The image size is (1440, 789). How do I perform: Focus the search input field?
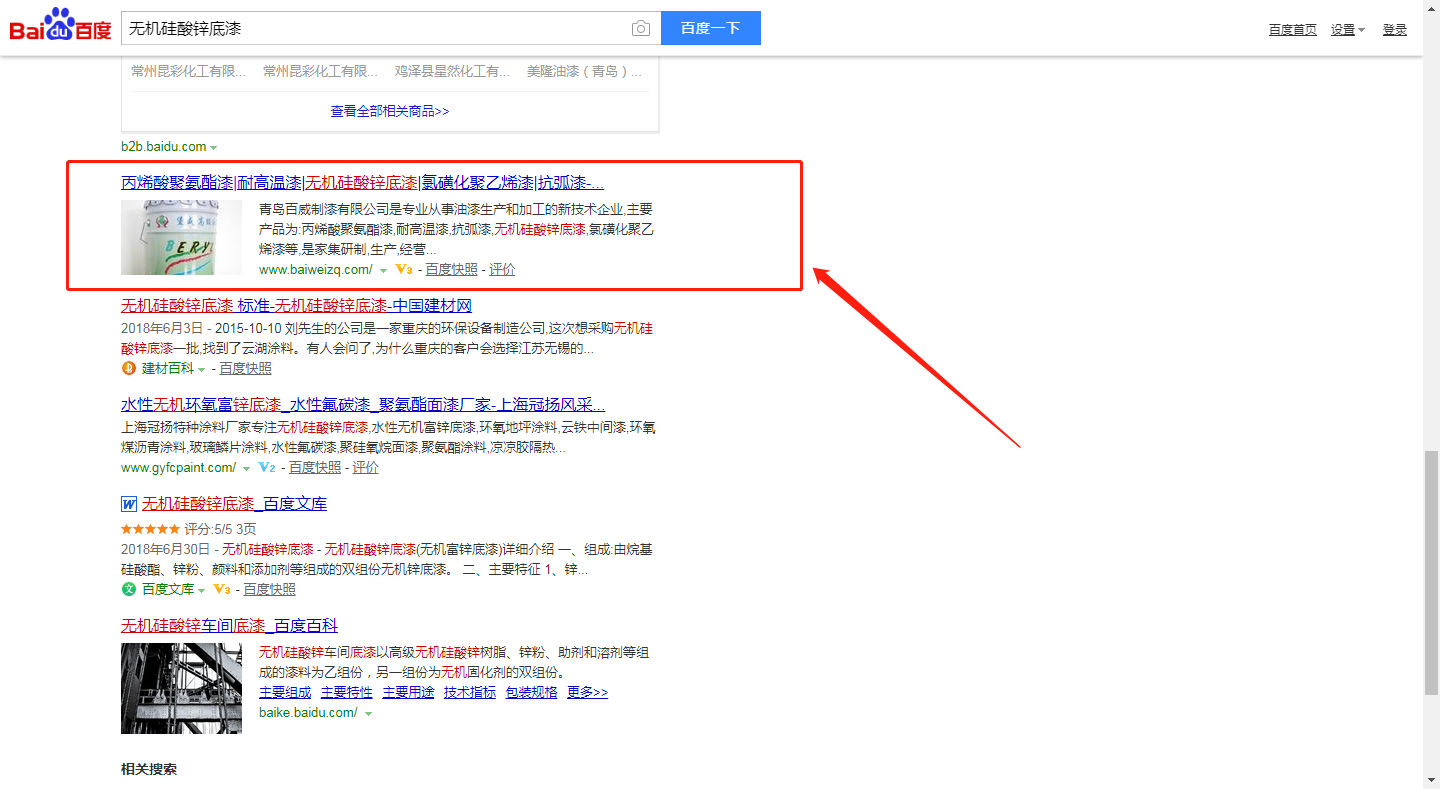[376, 28]
